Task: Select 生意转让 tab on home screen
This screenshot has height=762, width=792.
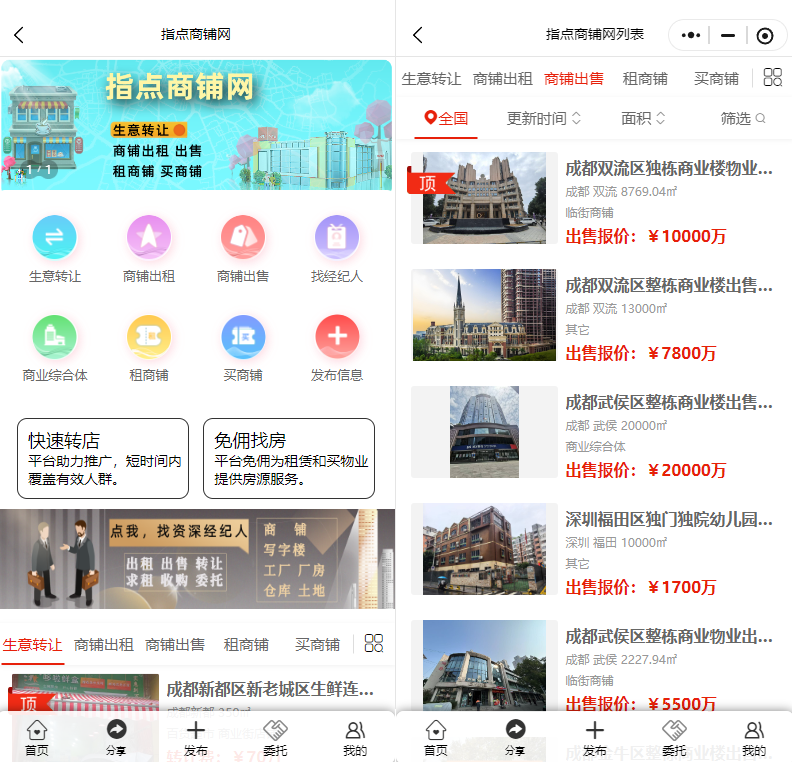Action: pyautogui.click(x=32, y=645)
